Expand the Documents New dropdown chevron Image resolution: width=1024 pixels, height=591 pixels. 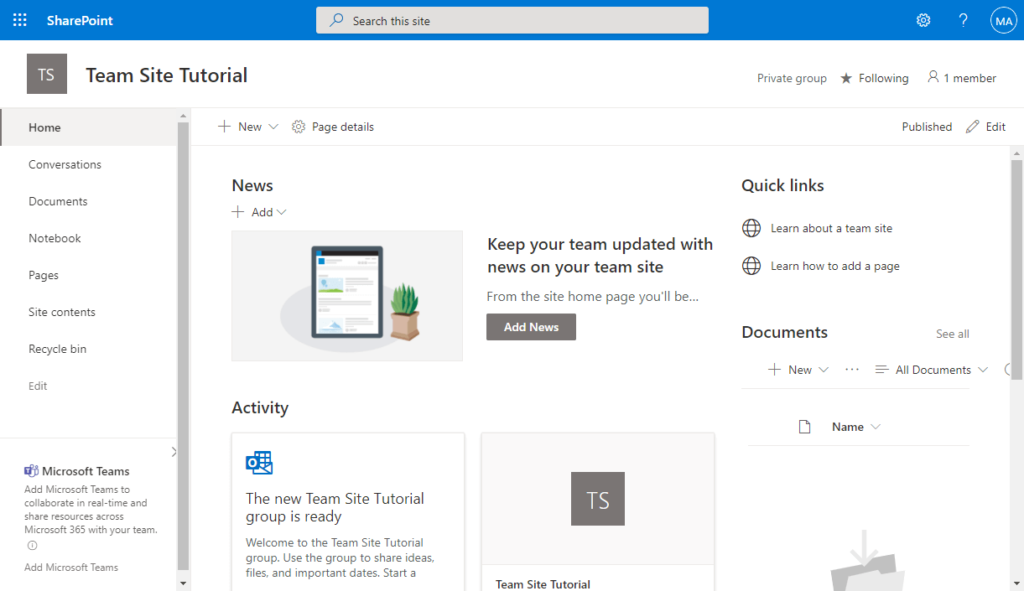[824, 370]
